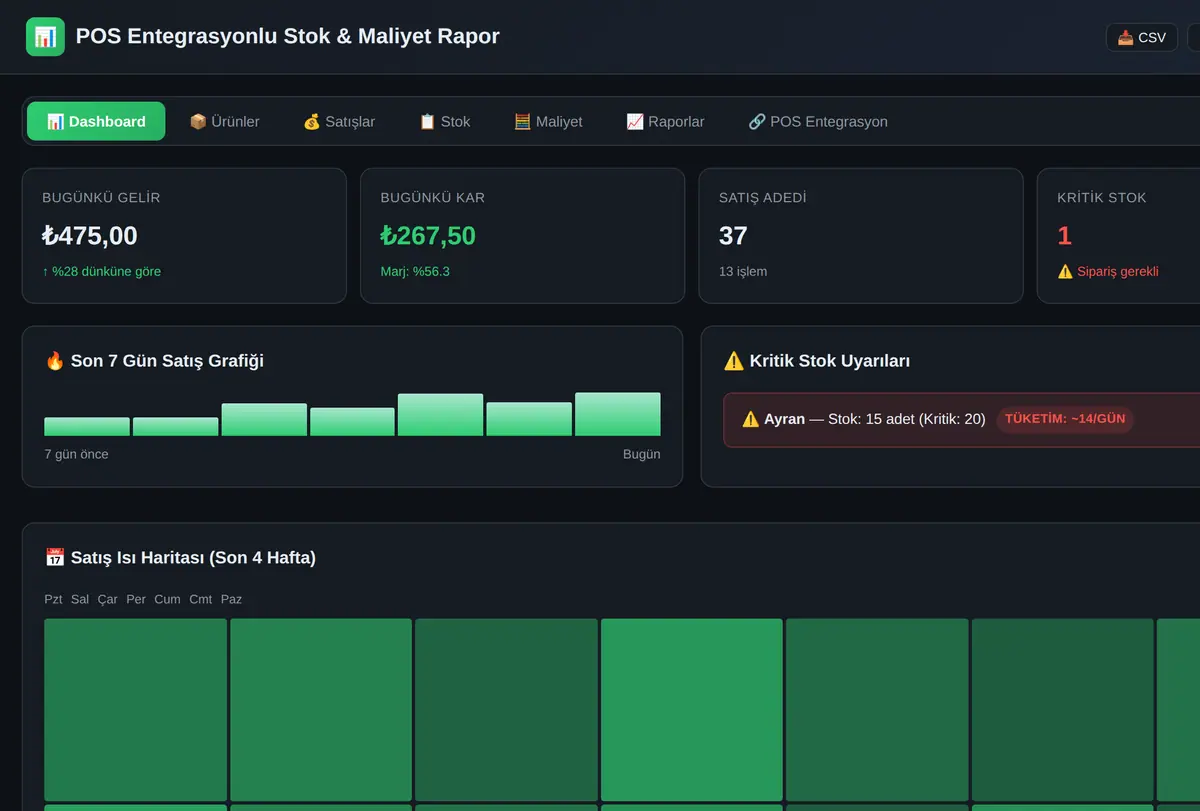The height and width of the screenshot is (811, 1200).
Task: View the Raporlar tab
Action: [665, 121]
